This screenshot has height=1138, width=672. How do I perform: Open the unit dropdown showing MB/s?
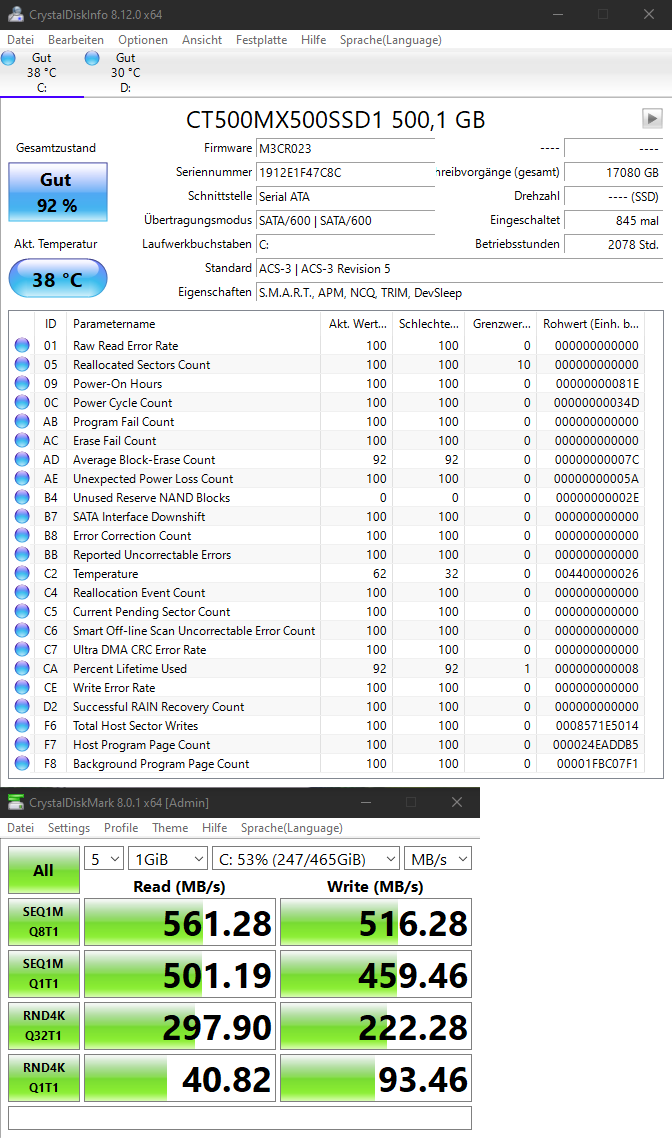[438, 859]
